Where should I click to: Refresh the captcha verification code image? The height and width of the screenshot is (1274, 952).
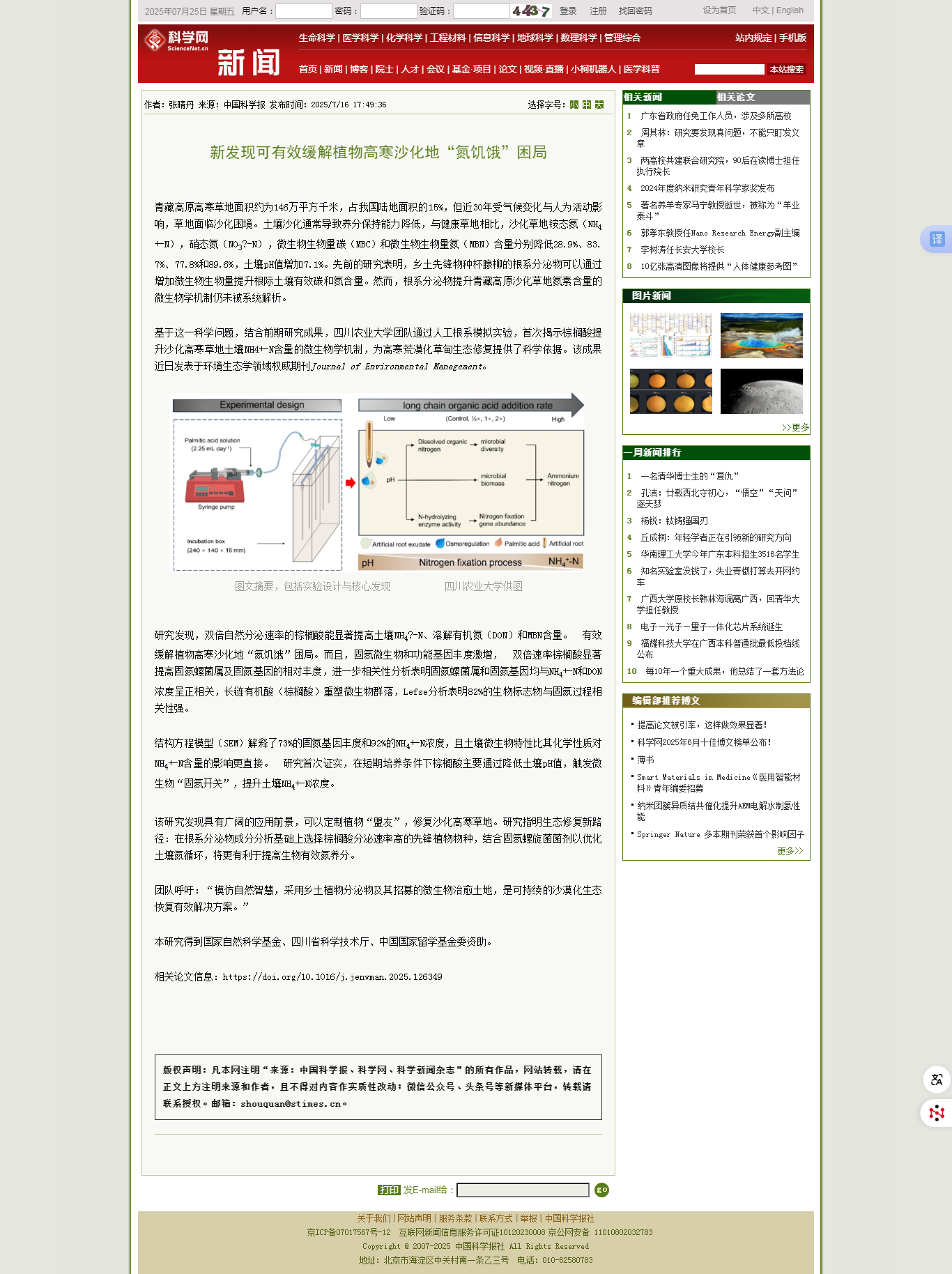point(531,11)
